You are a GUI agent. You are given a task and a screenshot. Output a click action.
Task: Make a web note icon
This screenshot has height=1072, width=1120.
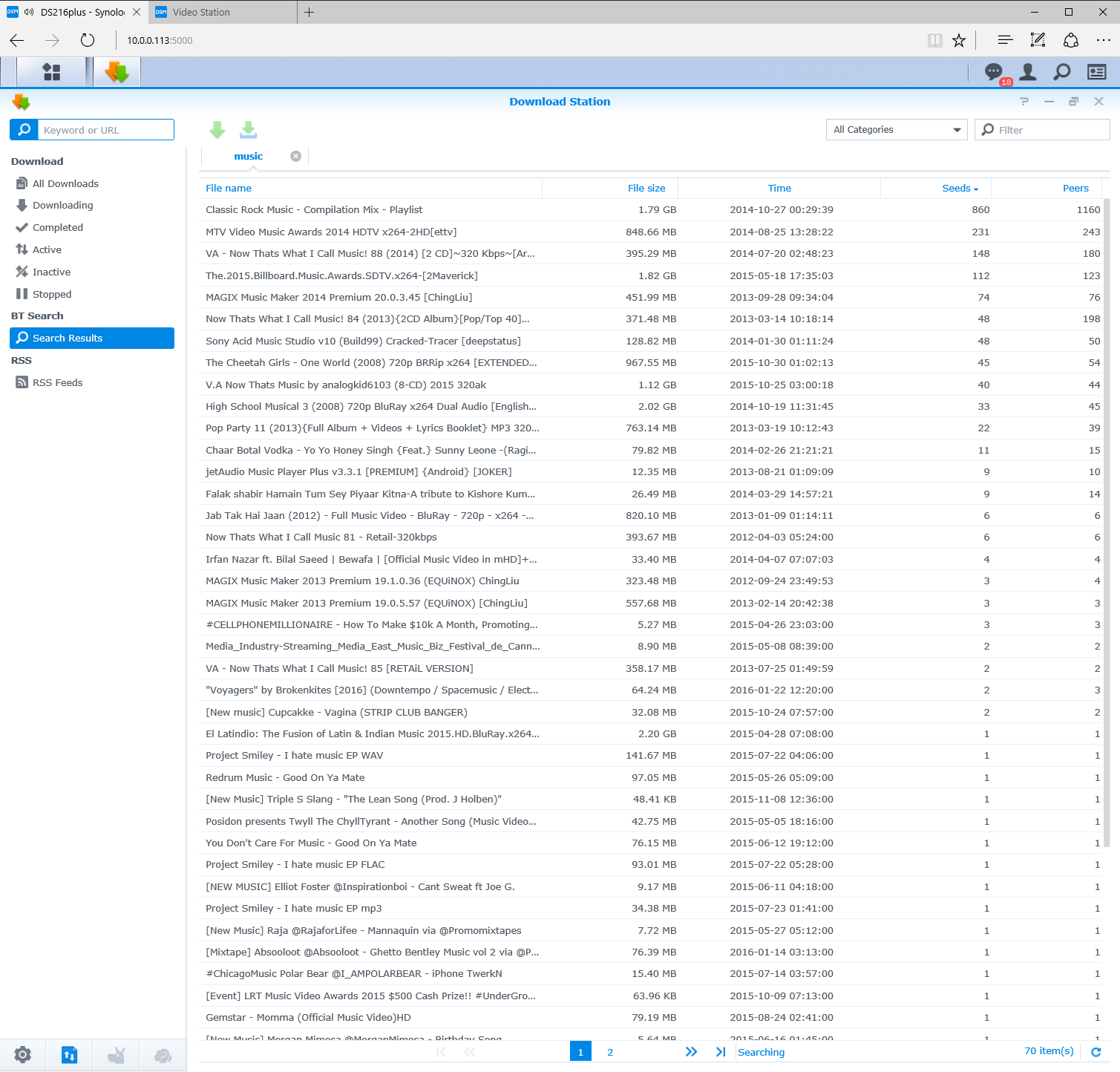[1038, 40]
